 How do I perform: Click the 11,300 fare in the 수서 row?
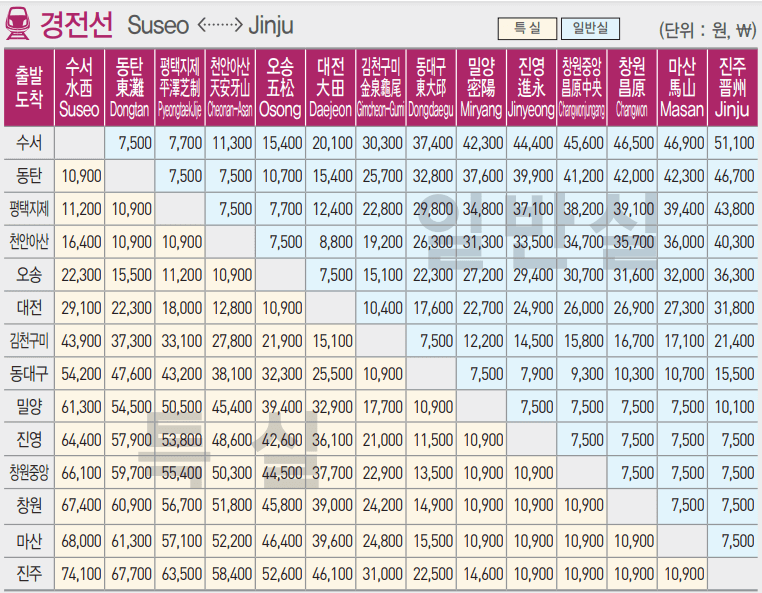[x=232, y=143]
